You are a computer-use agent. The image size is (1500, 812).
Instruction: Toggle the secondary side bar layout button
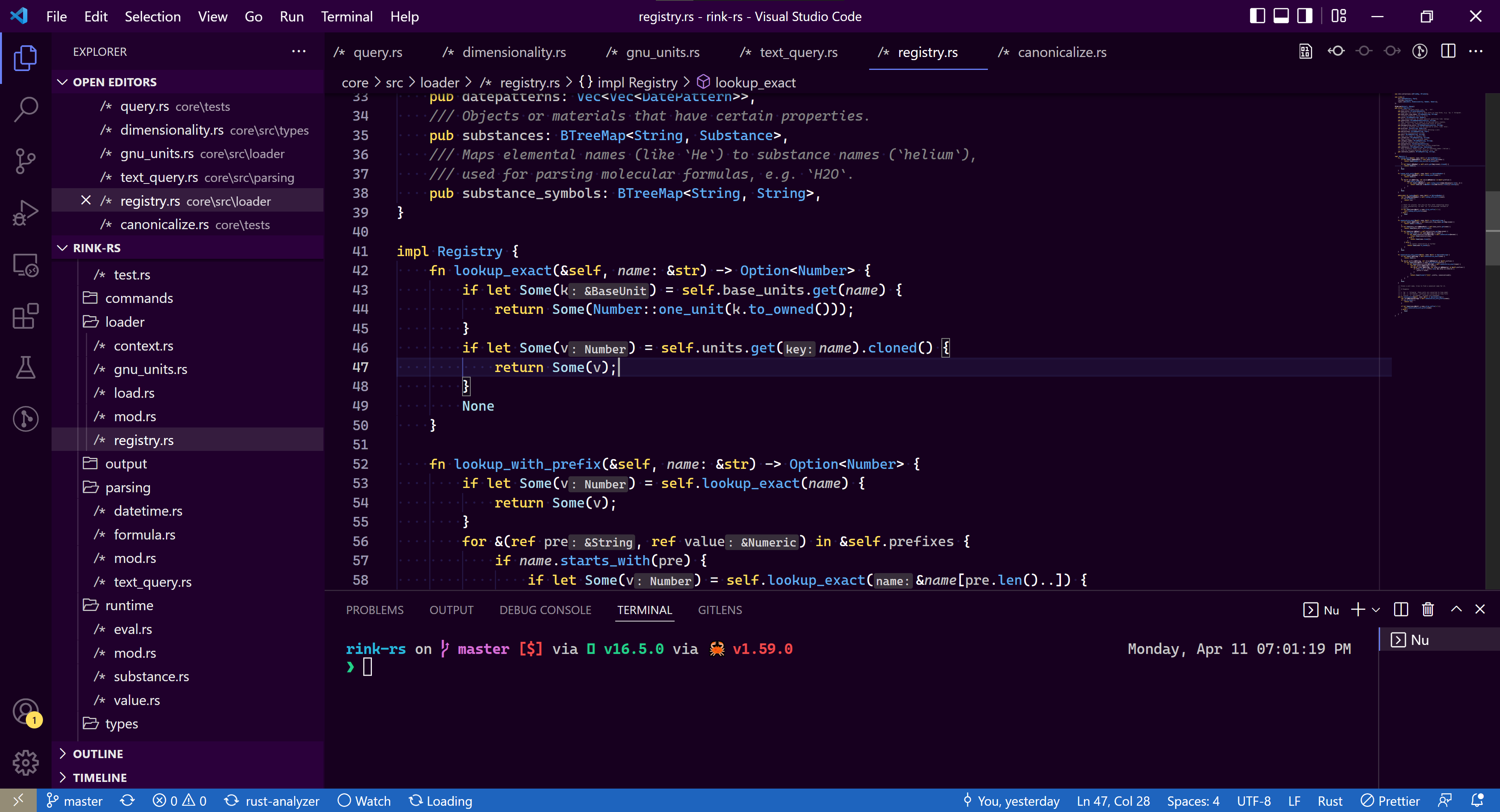(1305, 16)
